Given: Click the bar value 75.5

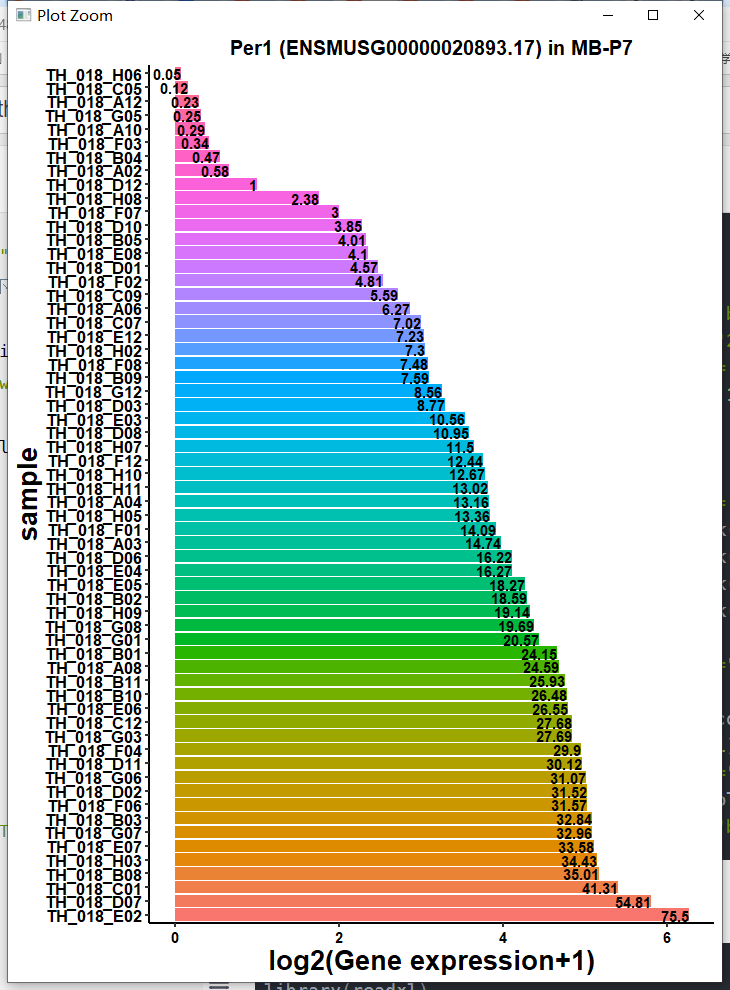Looking at the screenshot, I should 675,917.
